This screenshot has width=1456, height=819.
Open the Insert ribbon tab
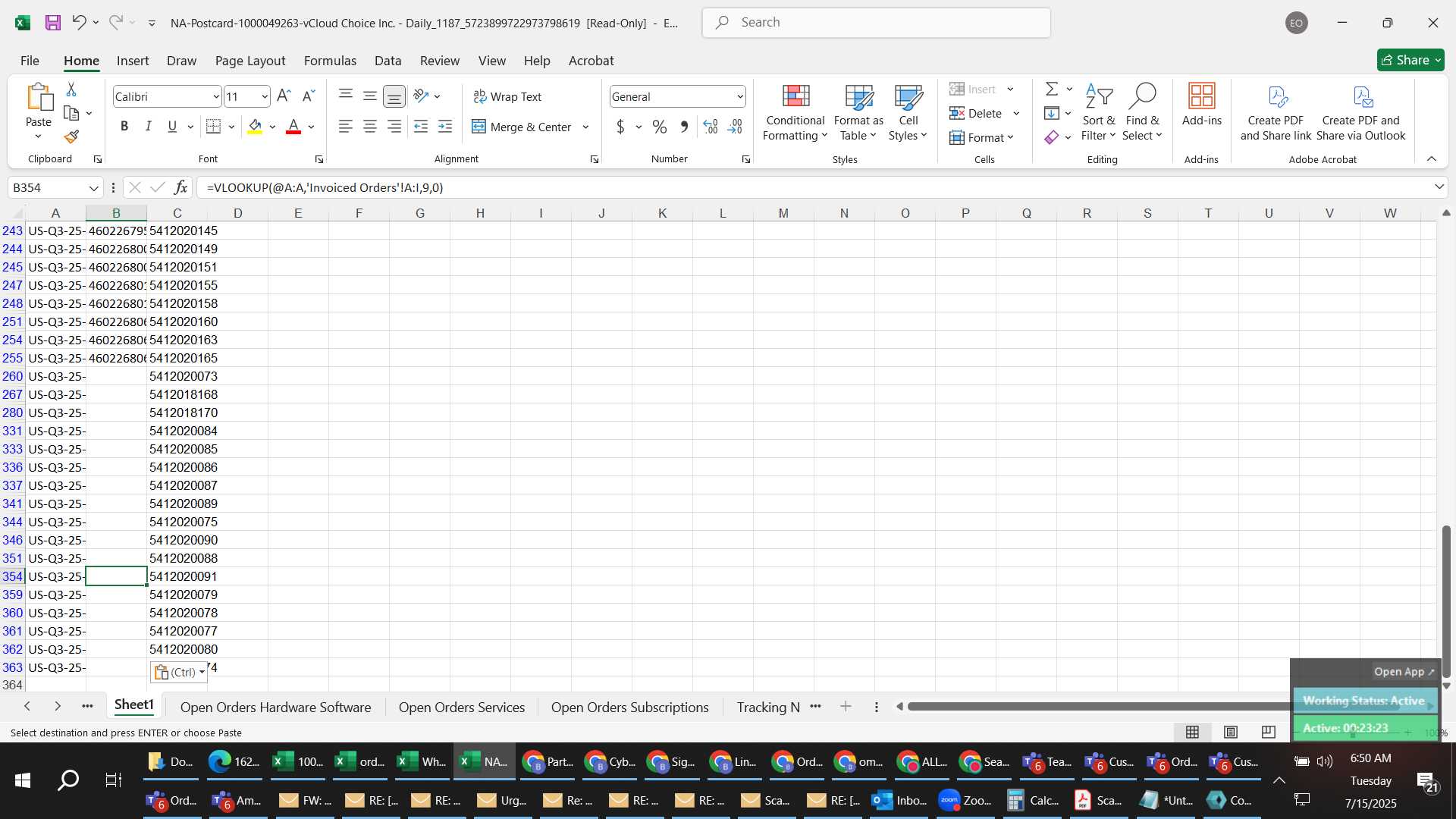[x=132, y=61]
